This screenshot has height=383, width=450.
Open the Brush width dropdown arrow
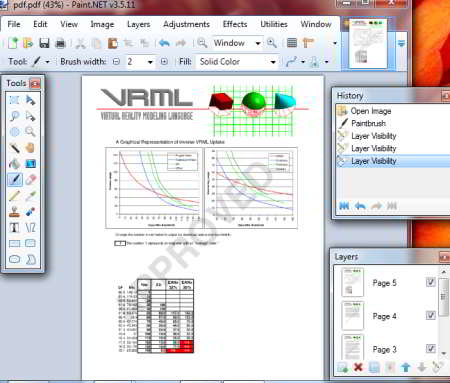pyautogui.click(x=150, y=62)
